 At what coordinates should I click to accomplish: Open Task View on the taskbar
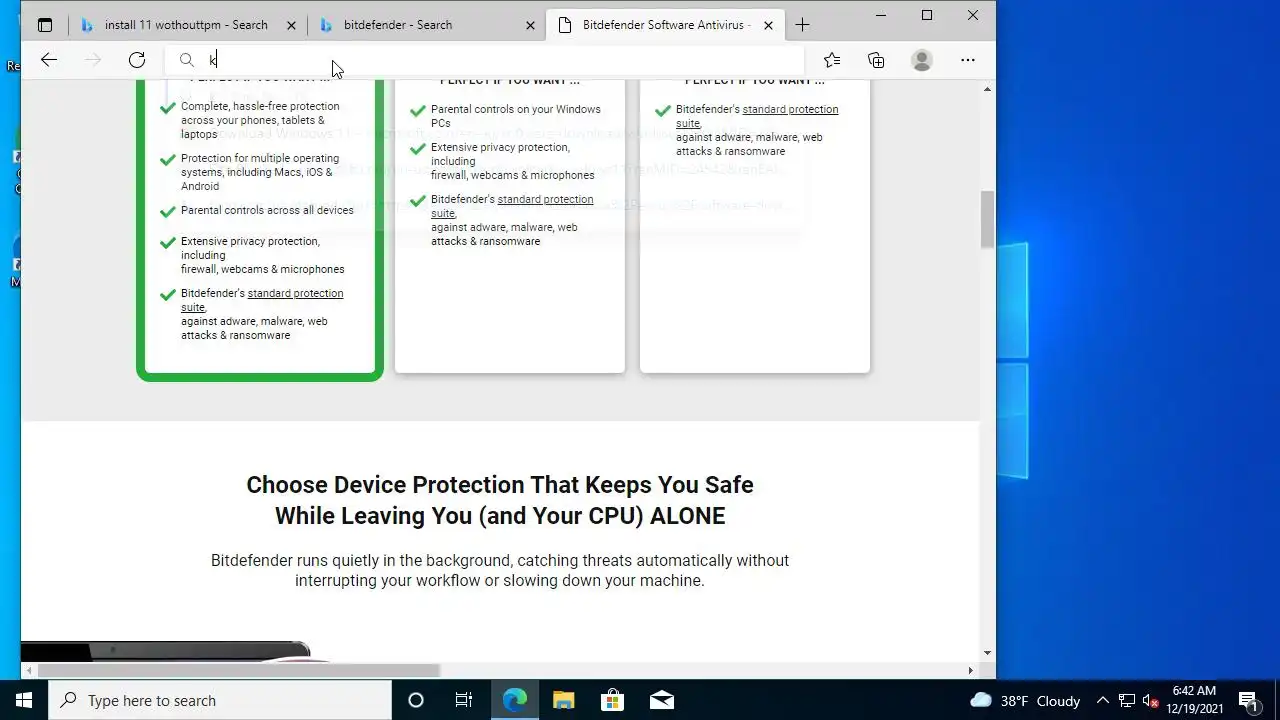[464, 700]
